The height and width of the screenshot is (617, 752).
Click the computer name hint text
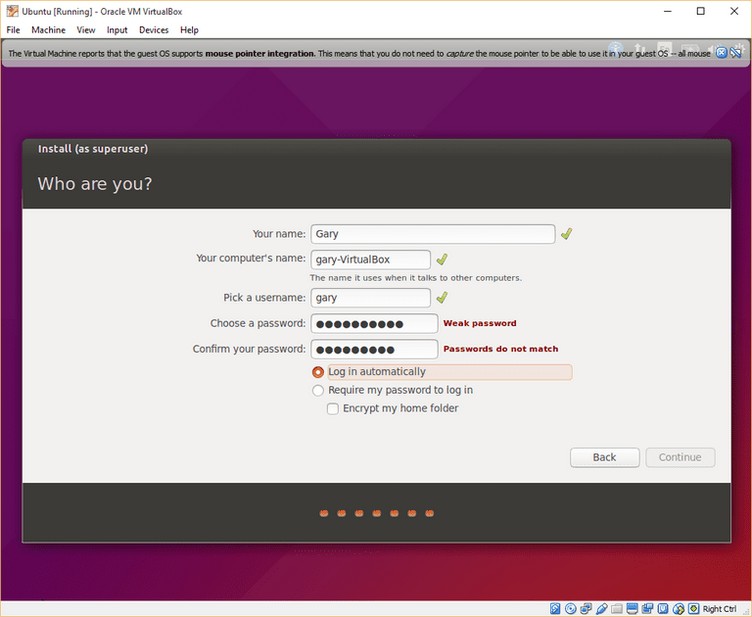click(x=416, y=278)
